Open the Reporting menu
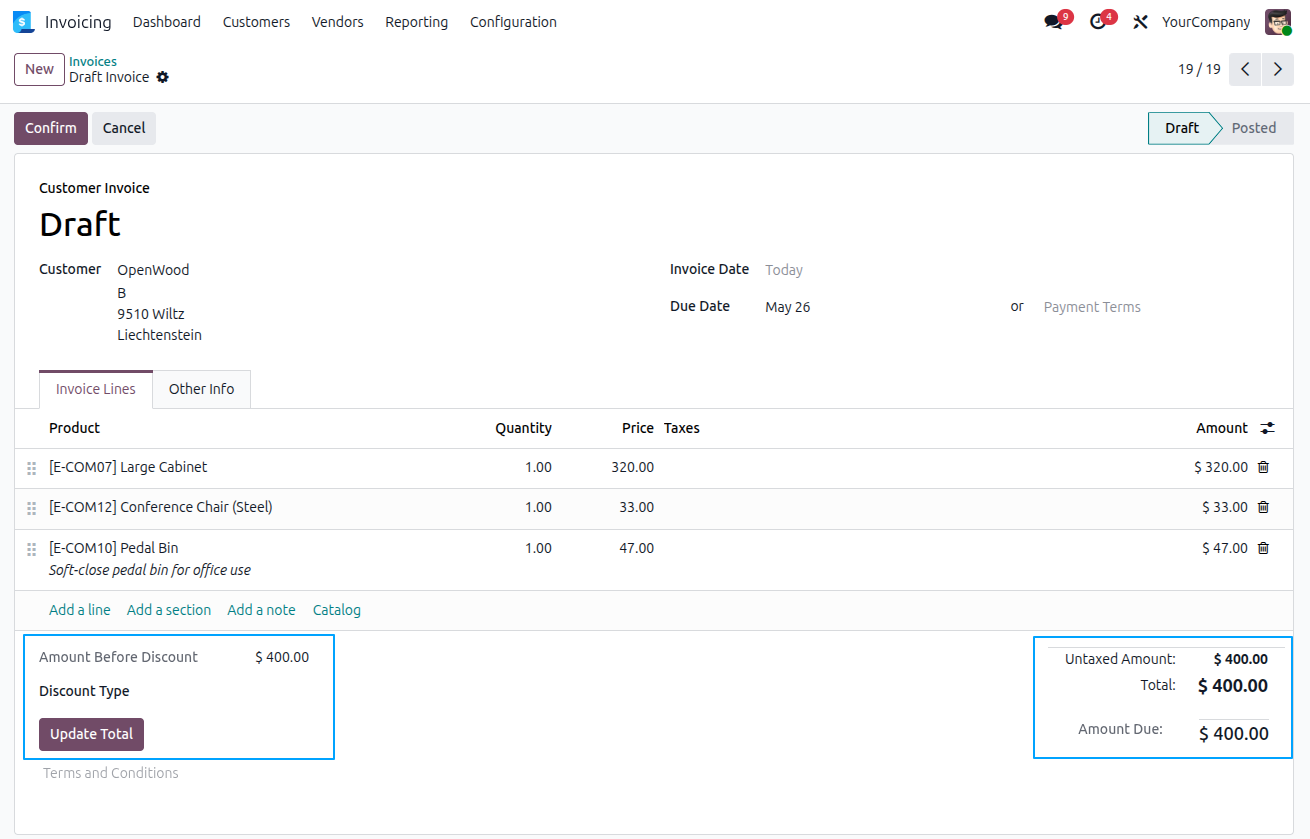Screen dimensions: 1310x839 [417, 22]
